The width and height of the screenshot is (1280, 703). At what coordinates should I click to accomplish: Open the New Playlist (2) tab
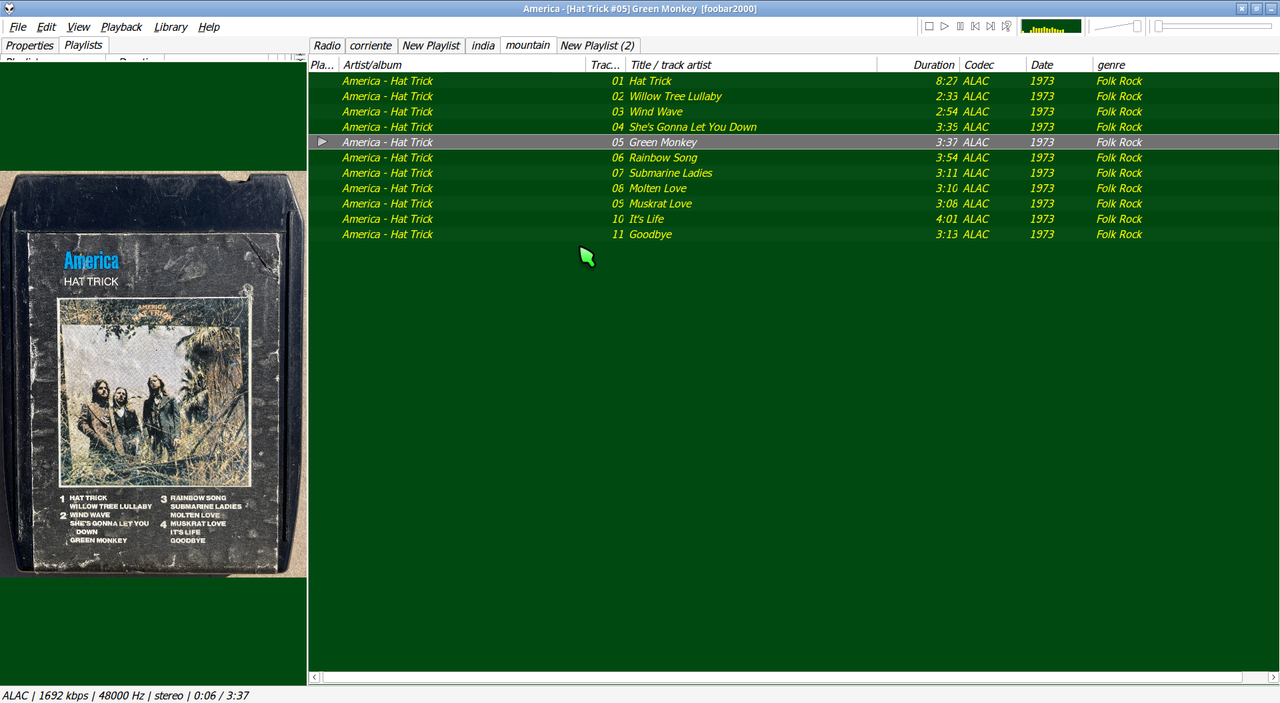click(x=597, y=45)
